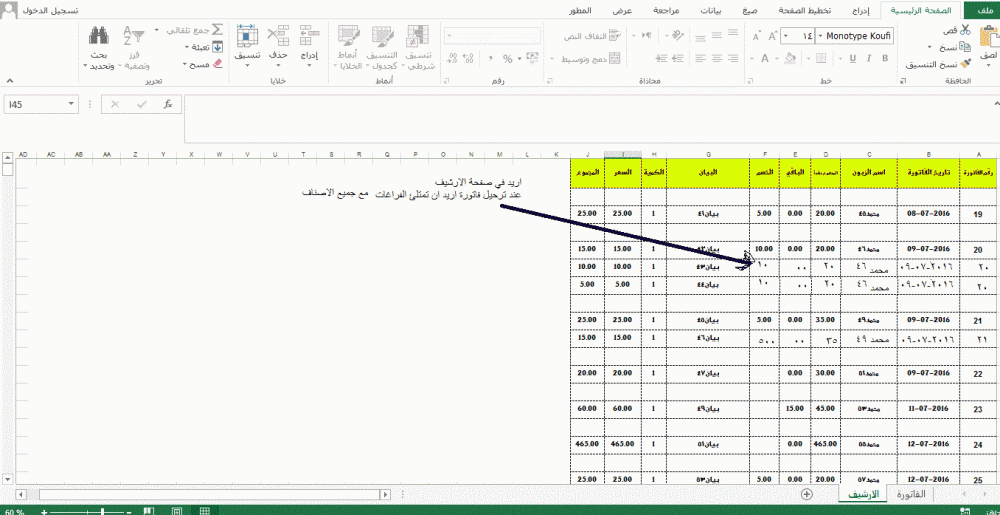Open the AutoSum dropdown arrow

tap(157, 30)
